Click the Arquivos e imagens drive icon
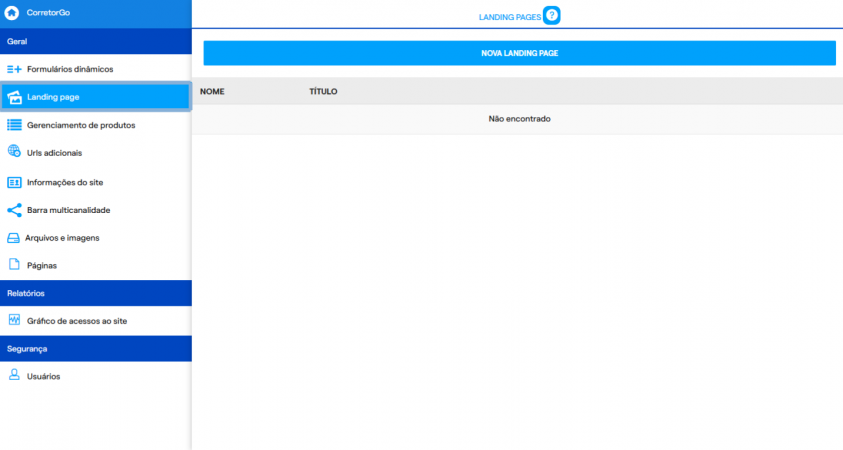 [x=13, y=238]
